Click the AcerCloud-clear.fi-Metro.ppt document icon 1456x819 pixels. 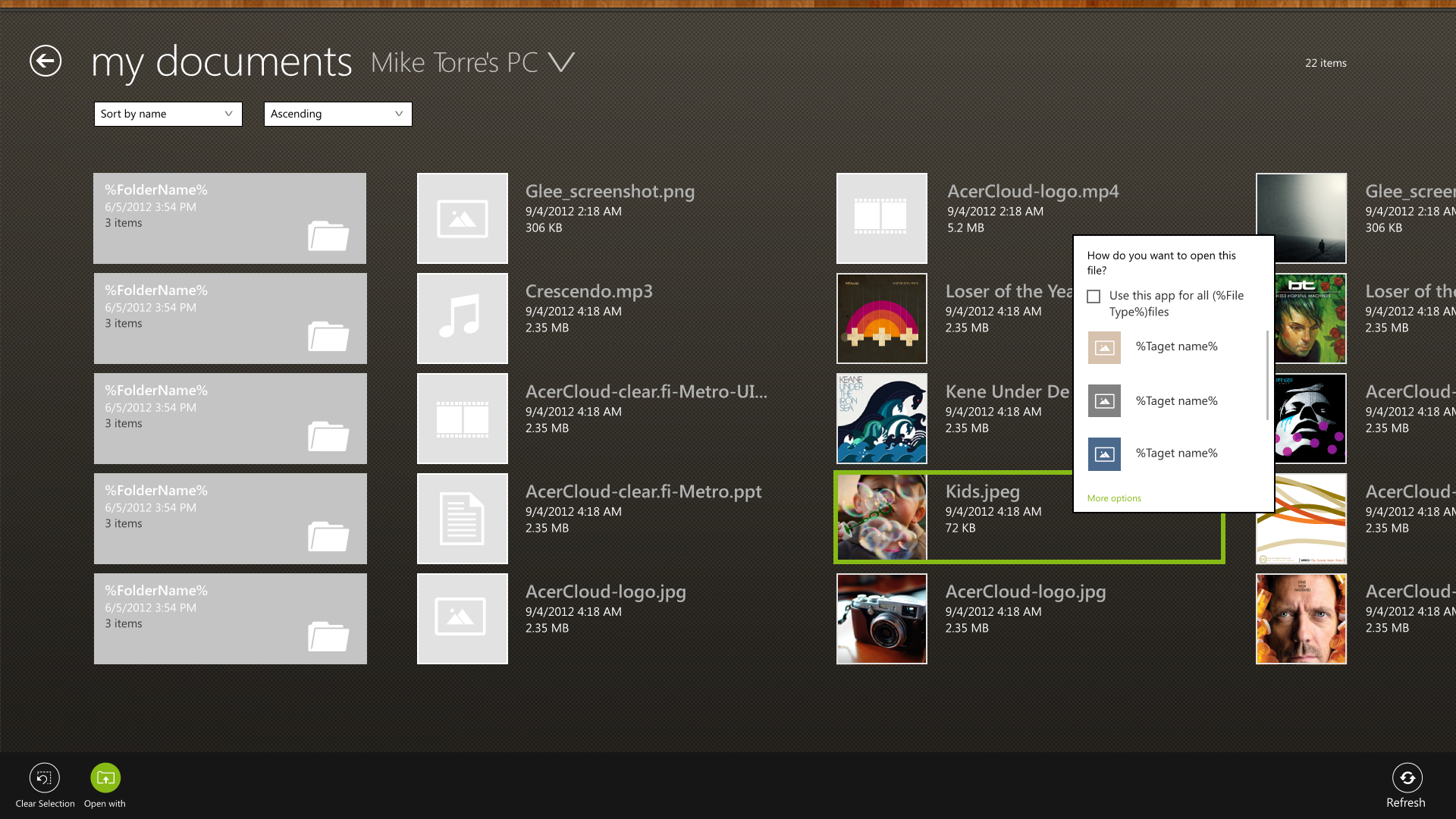[x=462, y=518]
